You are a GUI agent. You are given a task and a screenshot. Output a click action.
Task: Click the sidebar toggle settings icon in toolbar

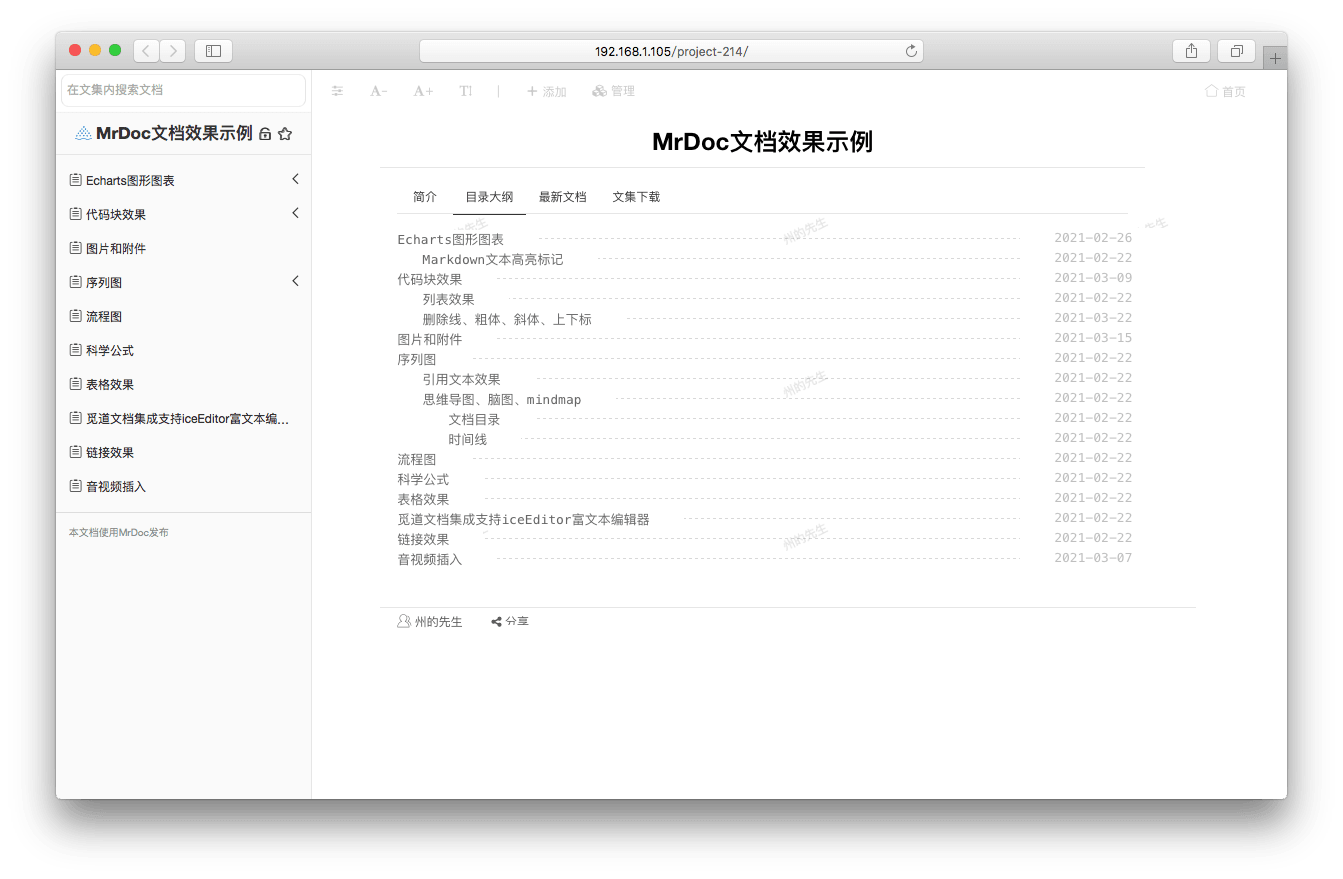pos(338,91)
